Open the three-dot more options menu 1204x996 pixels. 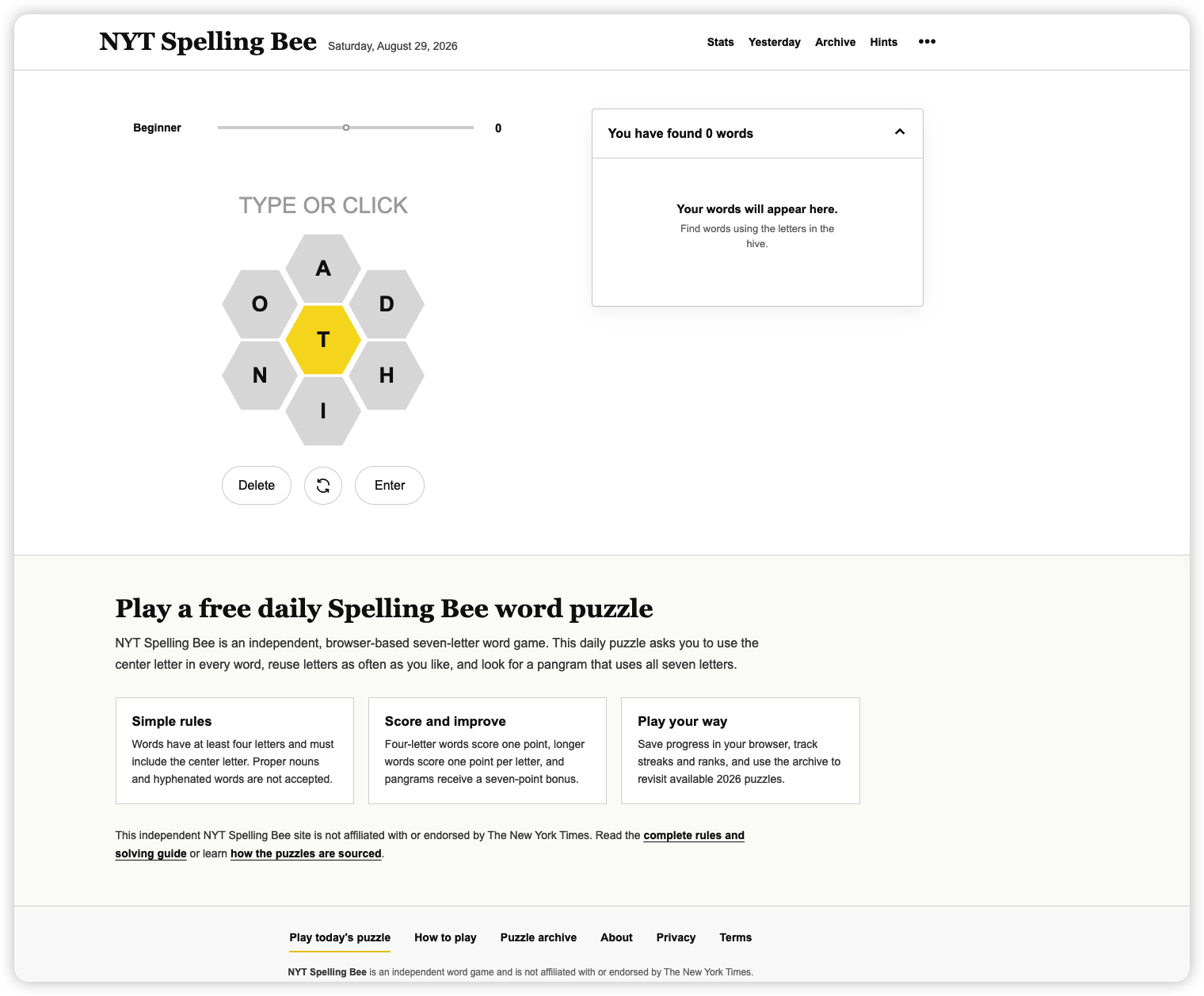point(927,42)
